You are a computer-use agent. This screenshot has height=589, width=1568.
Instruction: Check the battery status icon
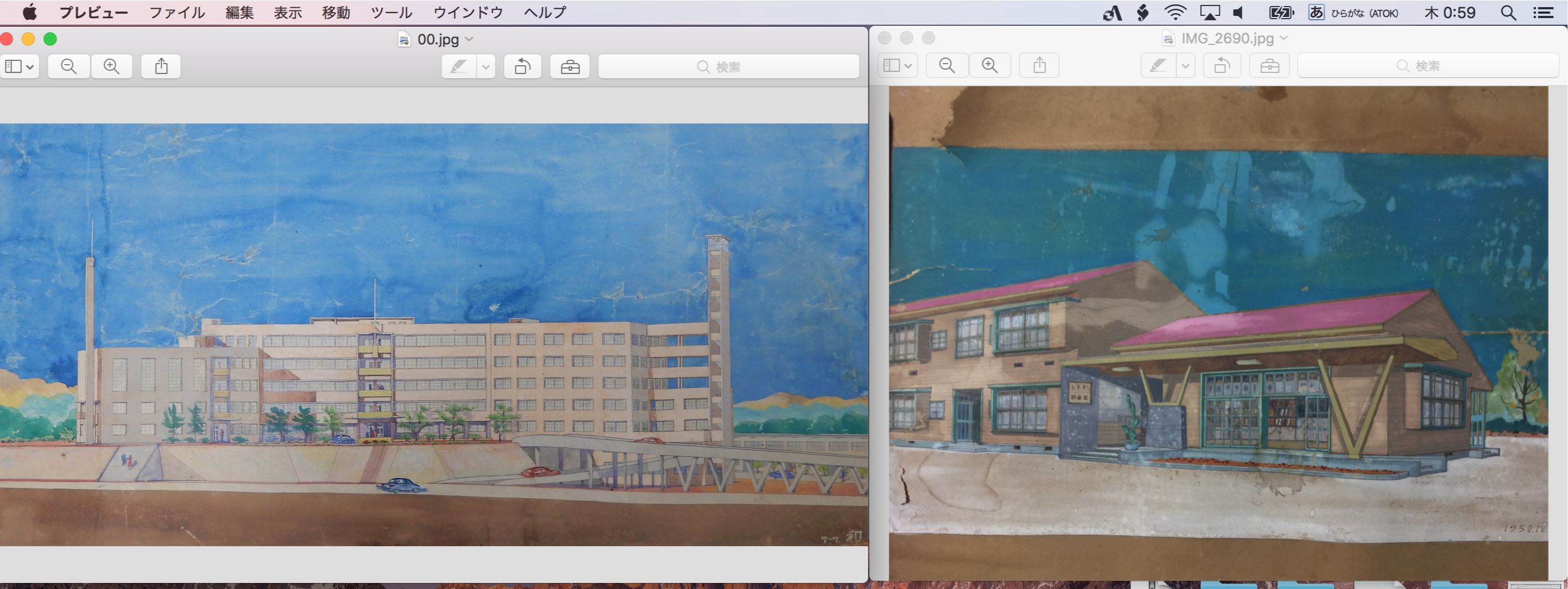(1281, 12)
